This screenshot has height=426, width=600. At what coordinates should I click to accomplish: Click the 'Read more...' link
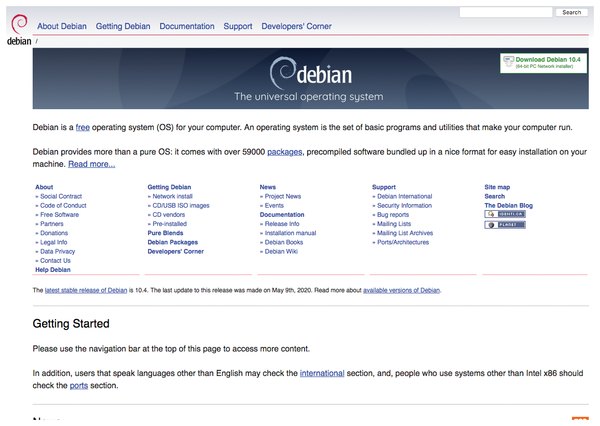pyautogui.click(x=91, y=164)
